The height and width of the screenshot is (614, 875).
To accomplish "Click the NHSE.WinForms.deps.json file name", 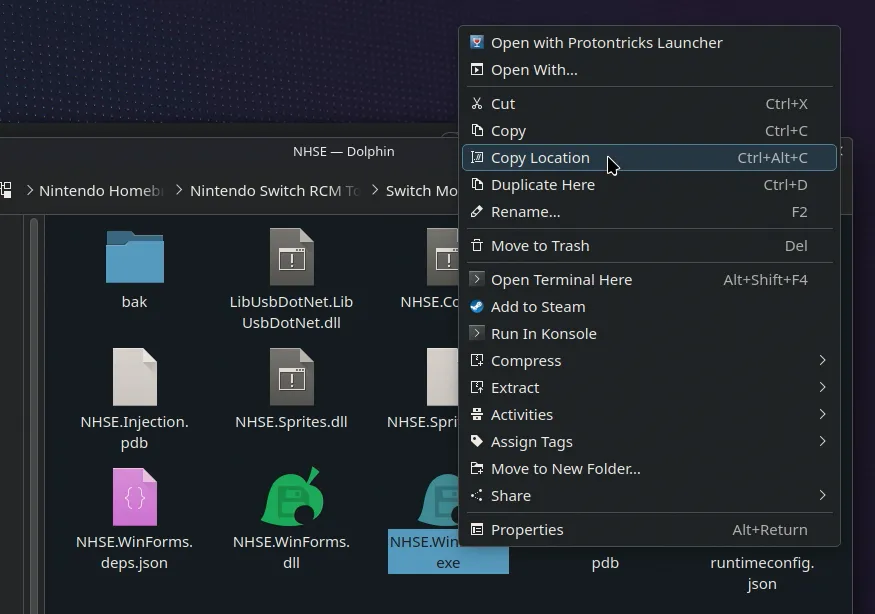I will coord(134,552).
